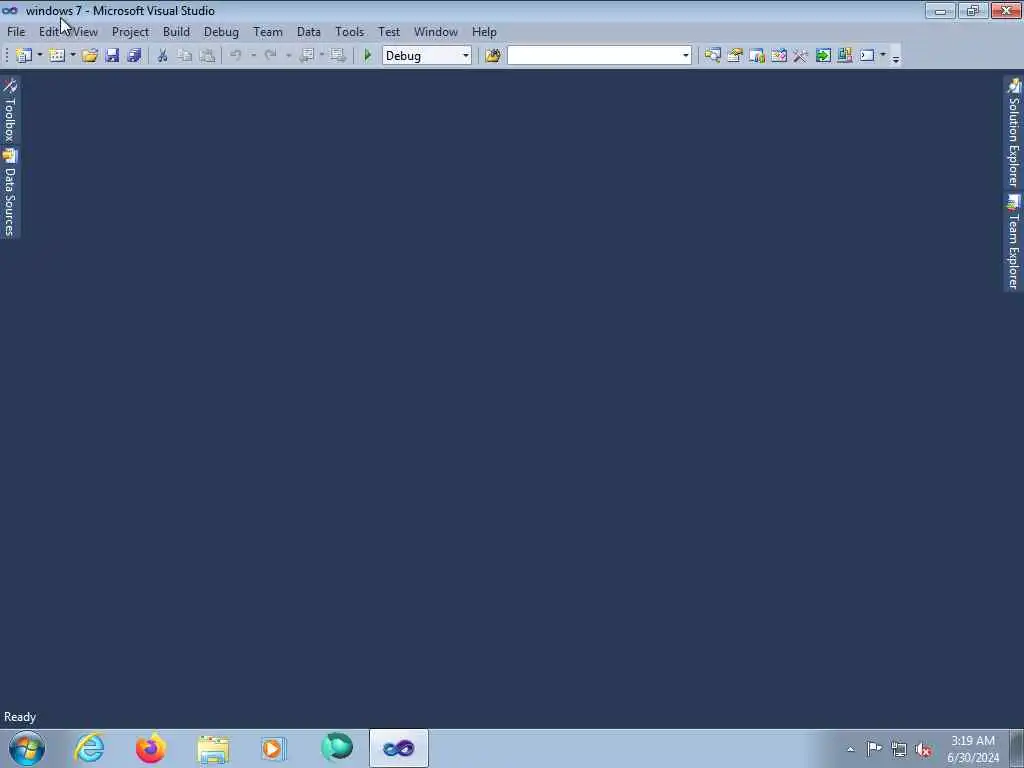Click the taskbar clock showing 3:19 AM

(x=973, y=749)
